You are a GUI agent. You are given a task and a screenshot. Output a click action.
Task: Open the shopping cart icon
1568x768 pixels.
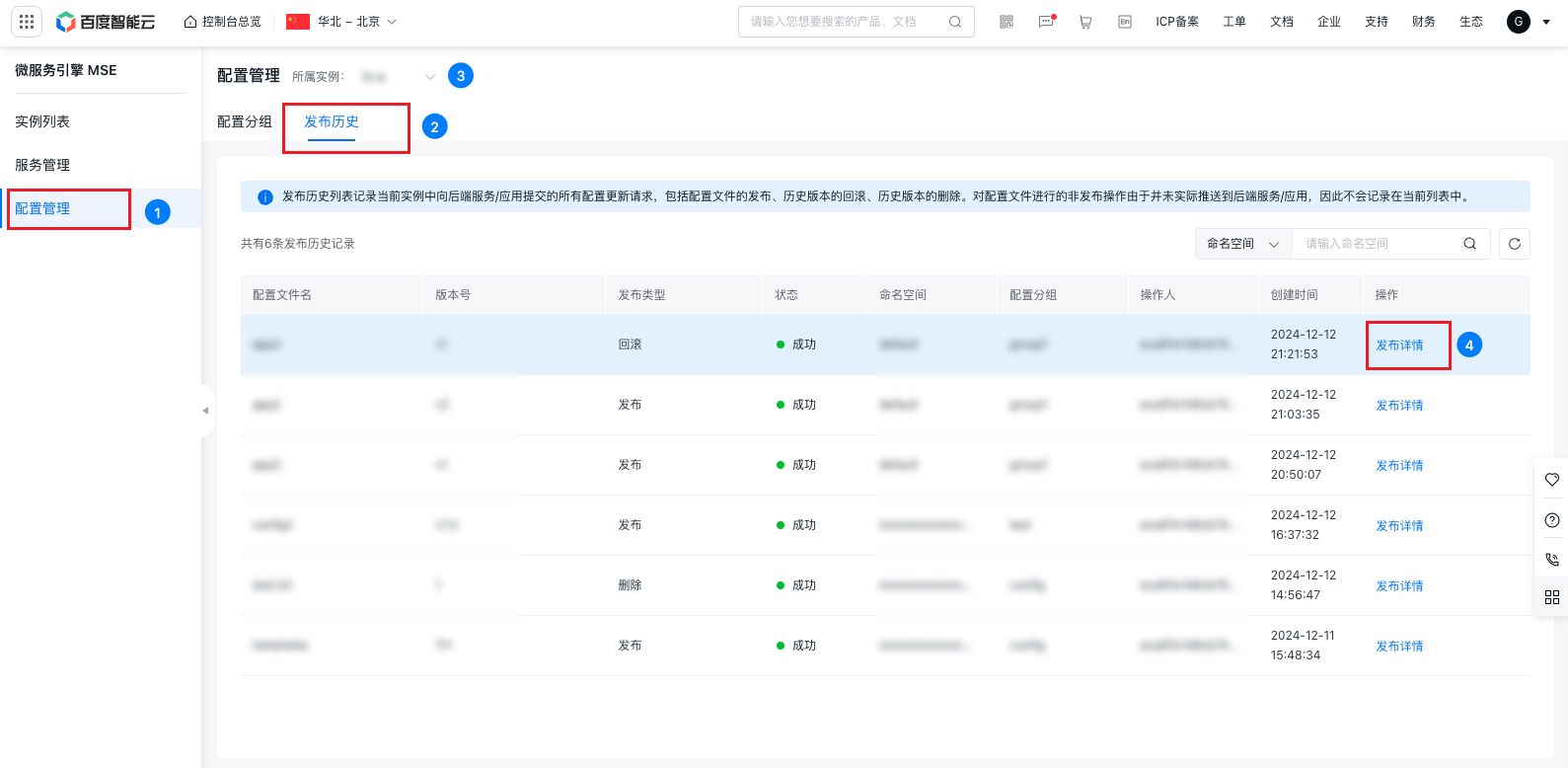[x=1085, y=22]
